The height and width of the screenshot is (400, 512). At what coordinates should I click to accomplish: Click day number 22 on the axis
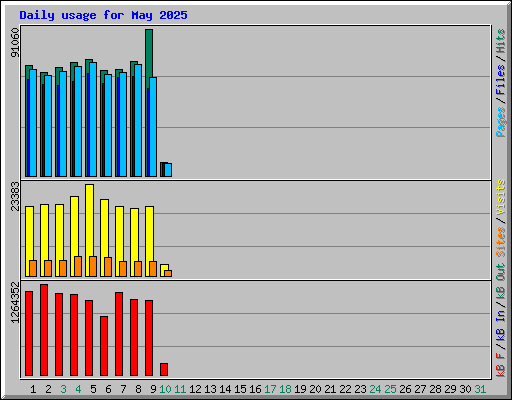[x=345, y=389]
